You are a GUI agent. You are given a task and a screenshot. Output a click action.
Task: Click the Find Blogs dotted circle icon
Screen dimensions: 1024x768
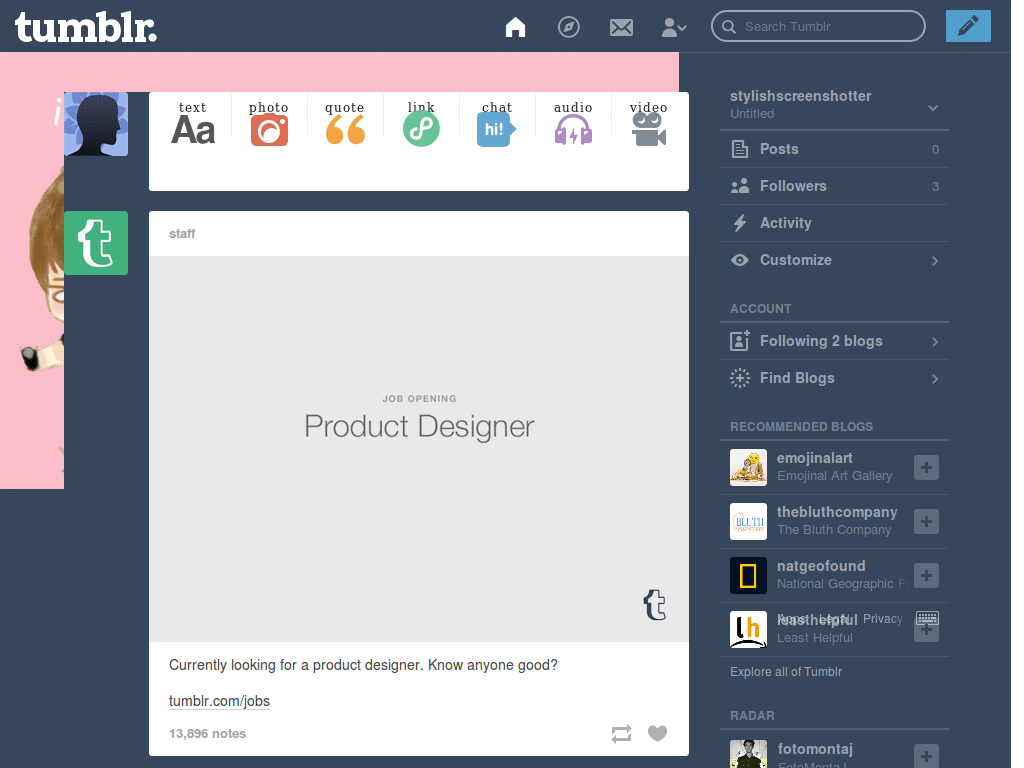[740, 378]
